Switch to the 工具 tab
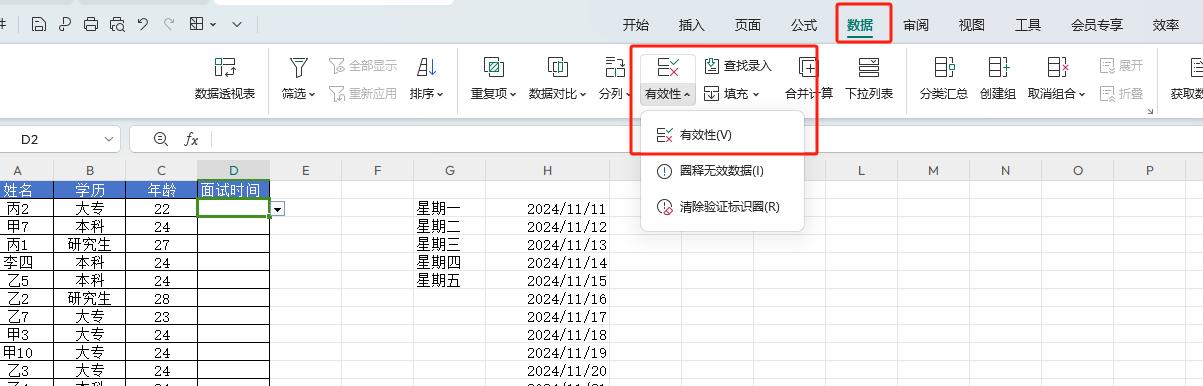1203x386 pixels. [x=1028, y=26]
